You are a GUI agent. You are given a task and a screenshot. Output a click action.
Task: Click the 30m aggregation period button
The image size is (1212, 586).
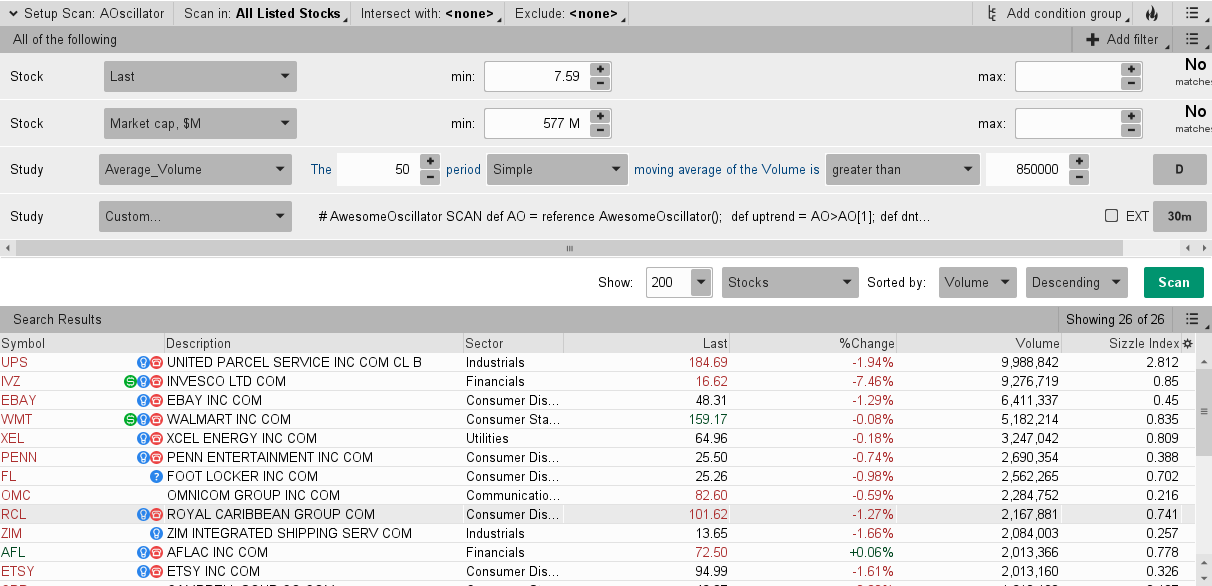[1179, 216]
